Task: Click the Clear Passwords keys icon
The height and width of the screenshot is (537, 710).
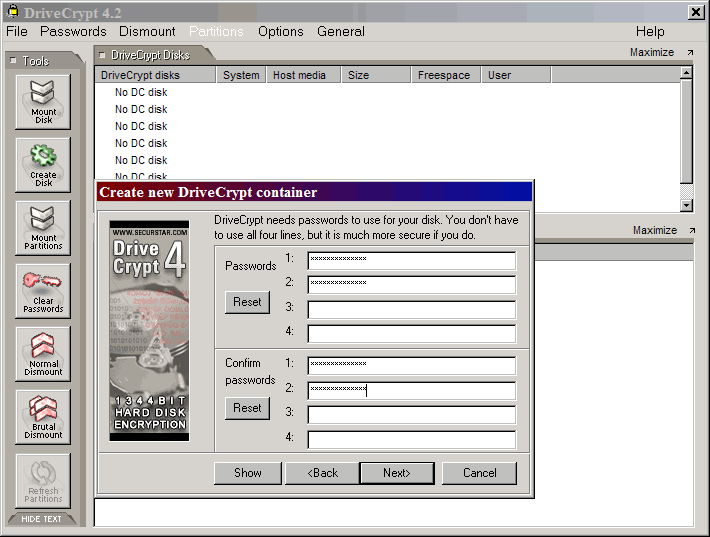Action: 43,291
